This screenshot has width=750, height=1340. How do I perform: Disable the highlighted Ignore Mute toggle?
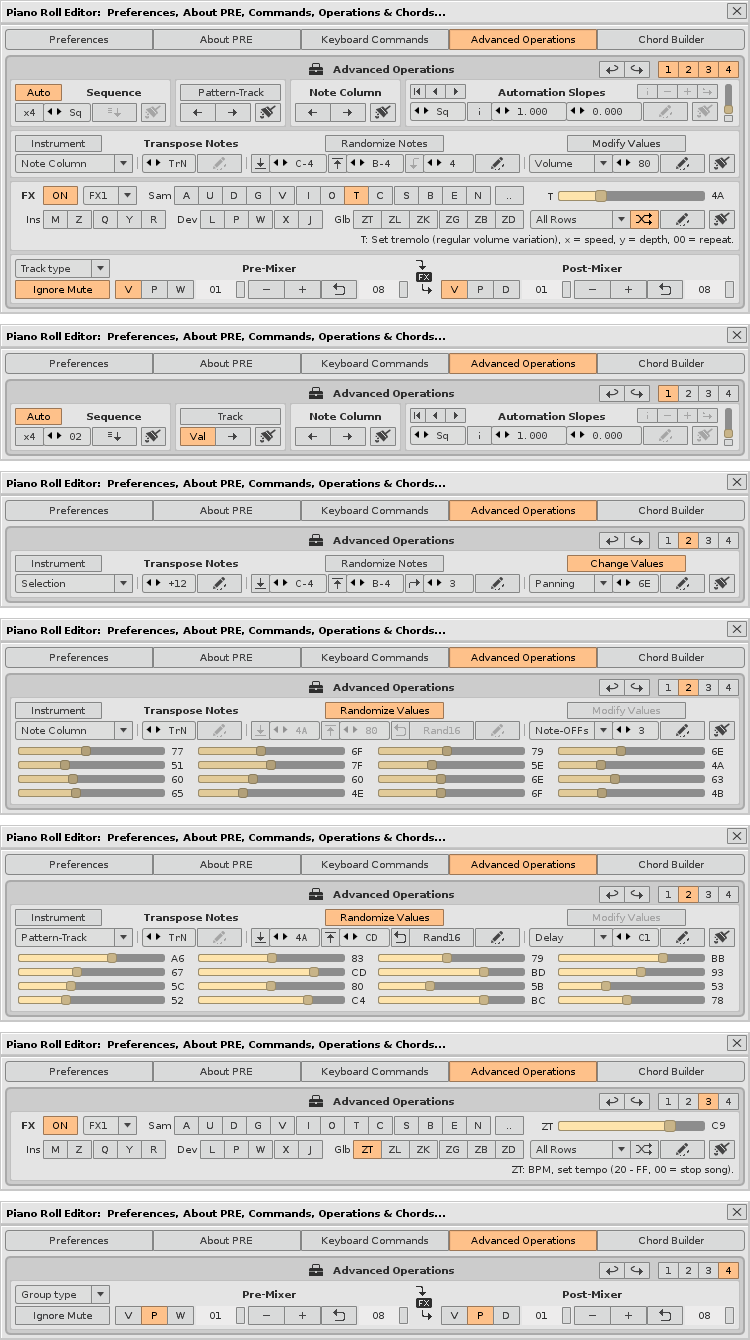coord(62,289)
